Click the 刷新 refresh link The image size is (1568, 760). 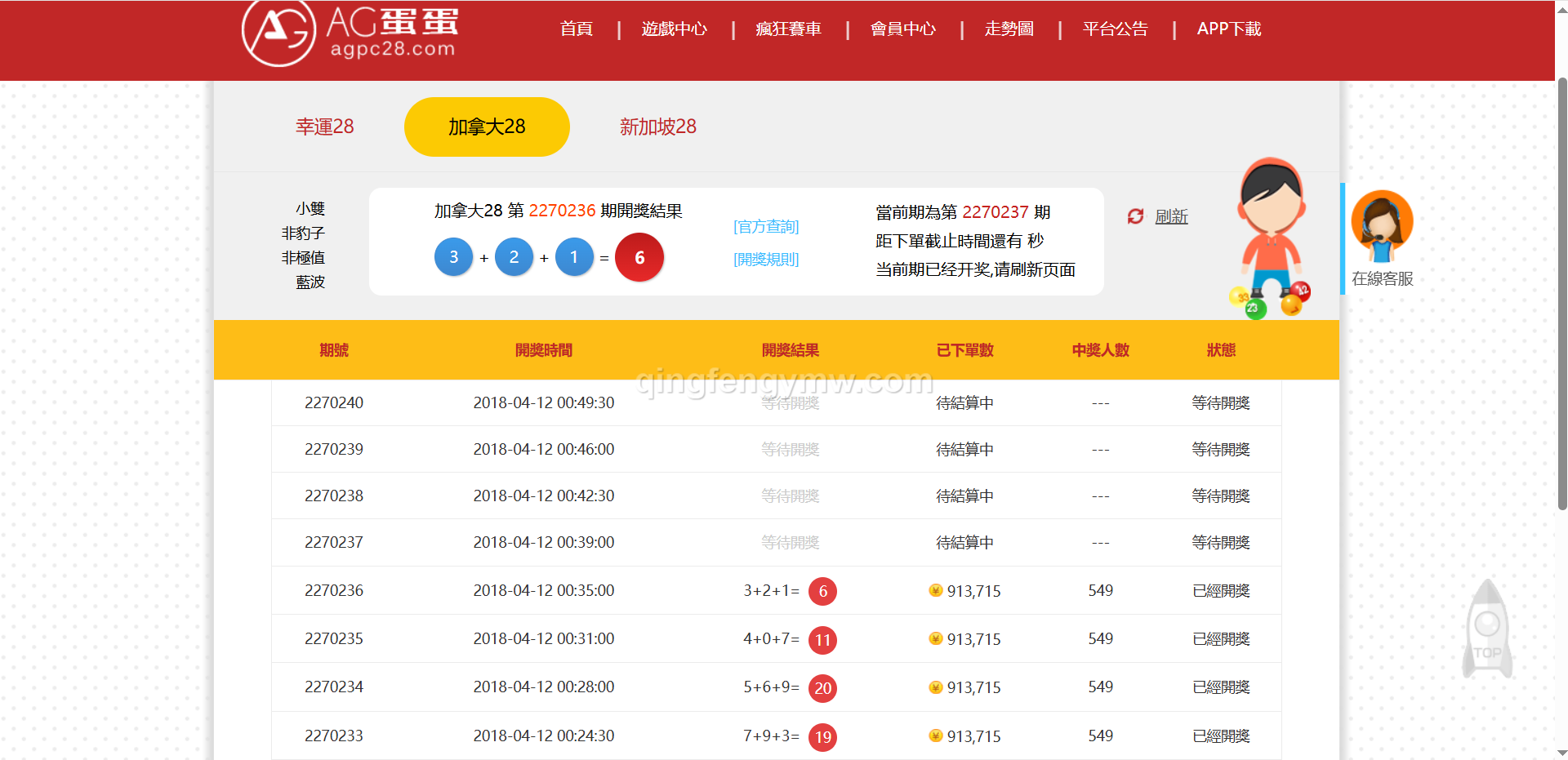point(1171,216)
